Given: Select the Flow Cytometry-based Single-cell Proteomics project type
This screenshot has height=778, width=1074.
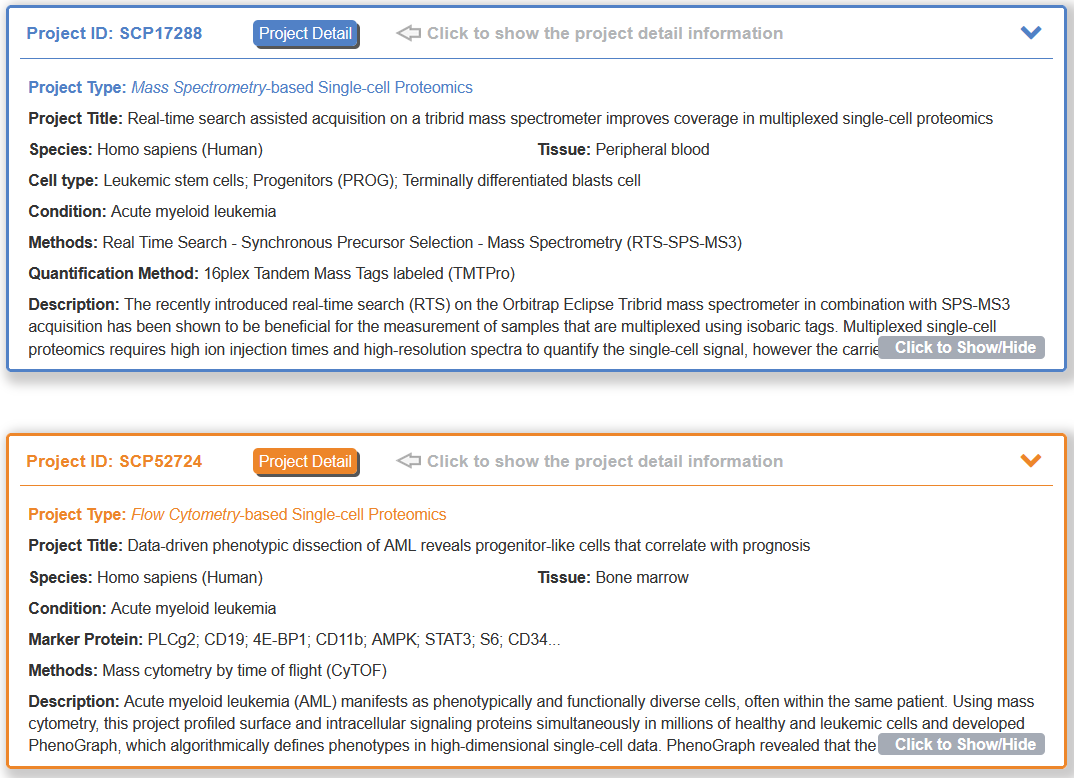Looking at the screenshot, I should [288, 515].
